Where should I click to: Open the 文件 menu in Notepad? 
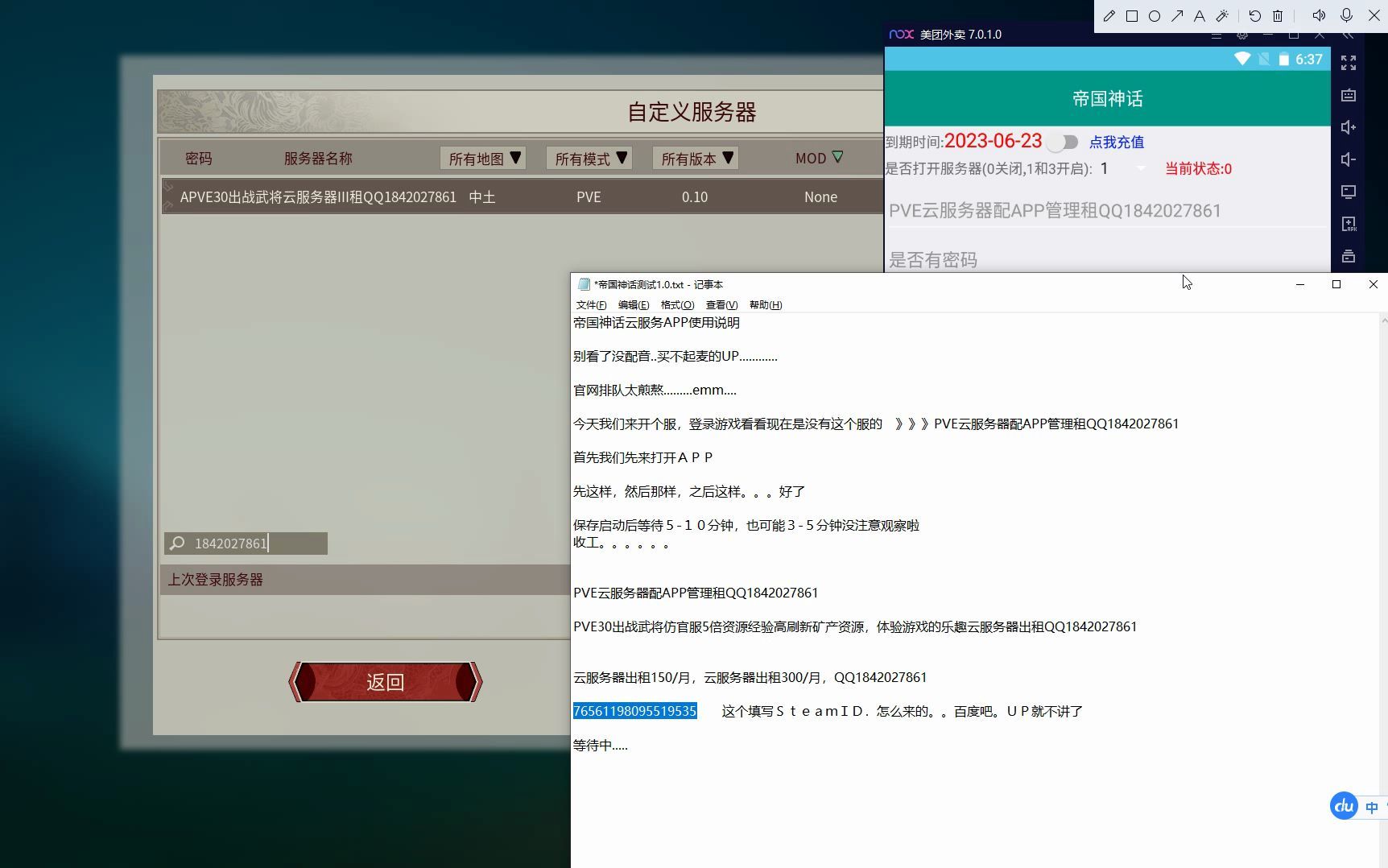tap(590, 305)
